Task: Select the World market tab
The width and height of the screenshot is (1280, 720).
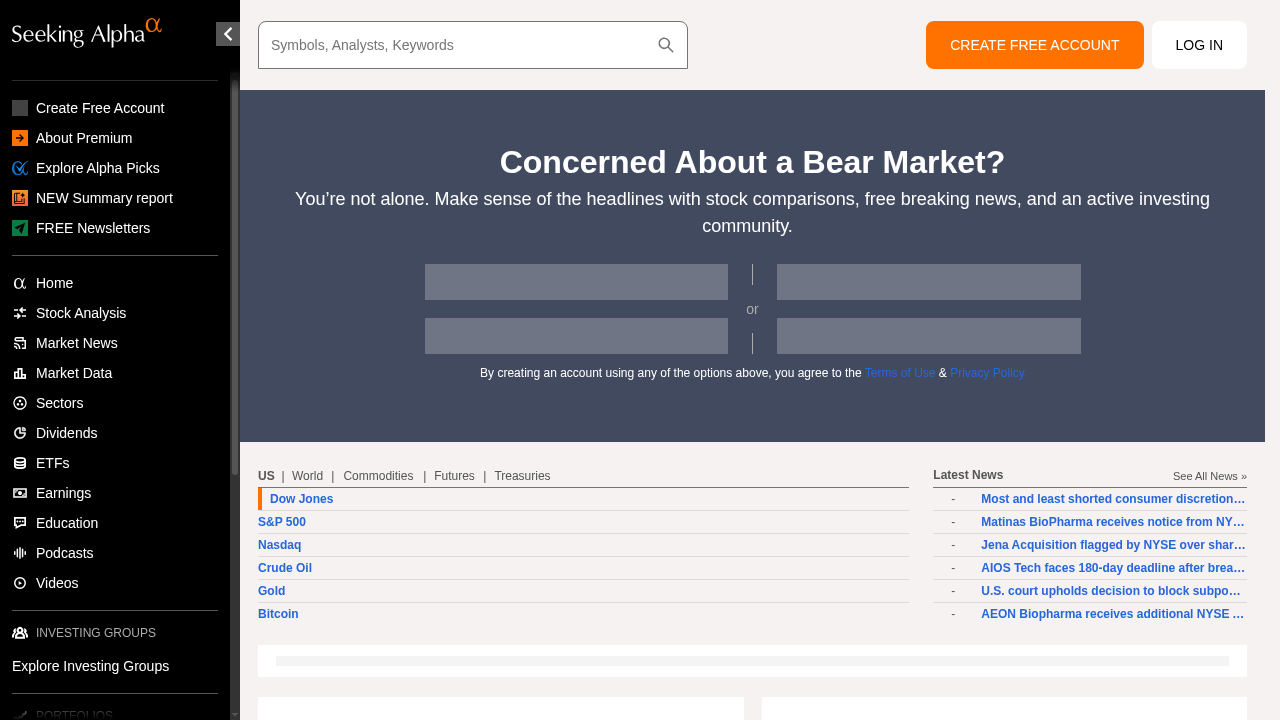Action: (306, 476)
